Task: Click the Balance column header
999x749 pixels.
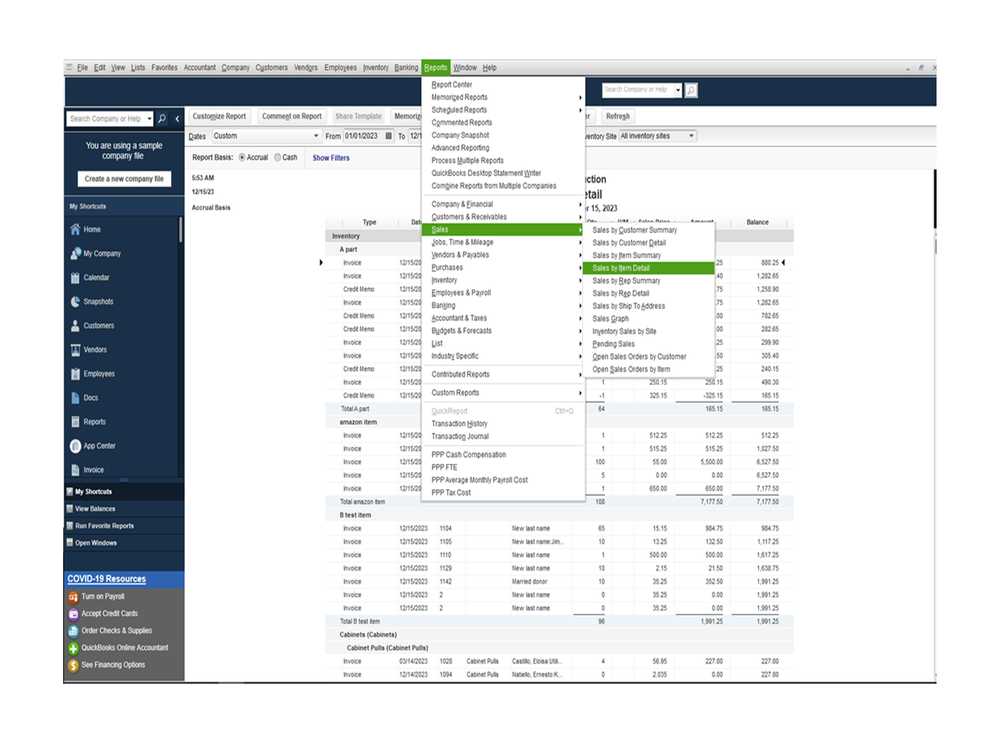Action: pyautogui.click(x=757, y=222)
